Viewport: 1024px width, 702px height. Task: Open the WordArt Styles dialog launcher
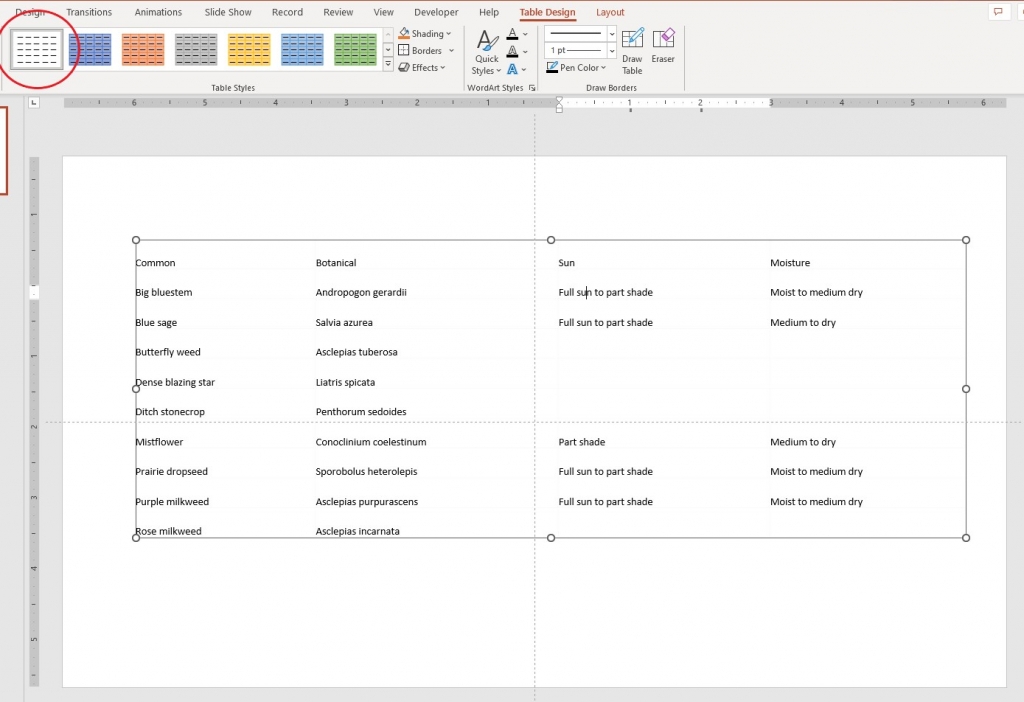click(x=531, y=87)
